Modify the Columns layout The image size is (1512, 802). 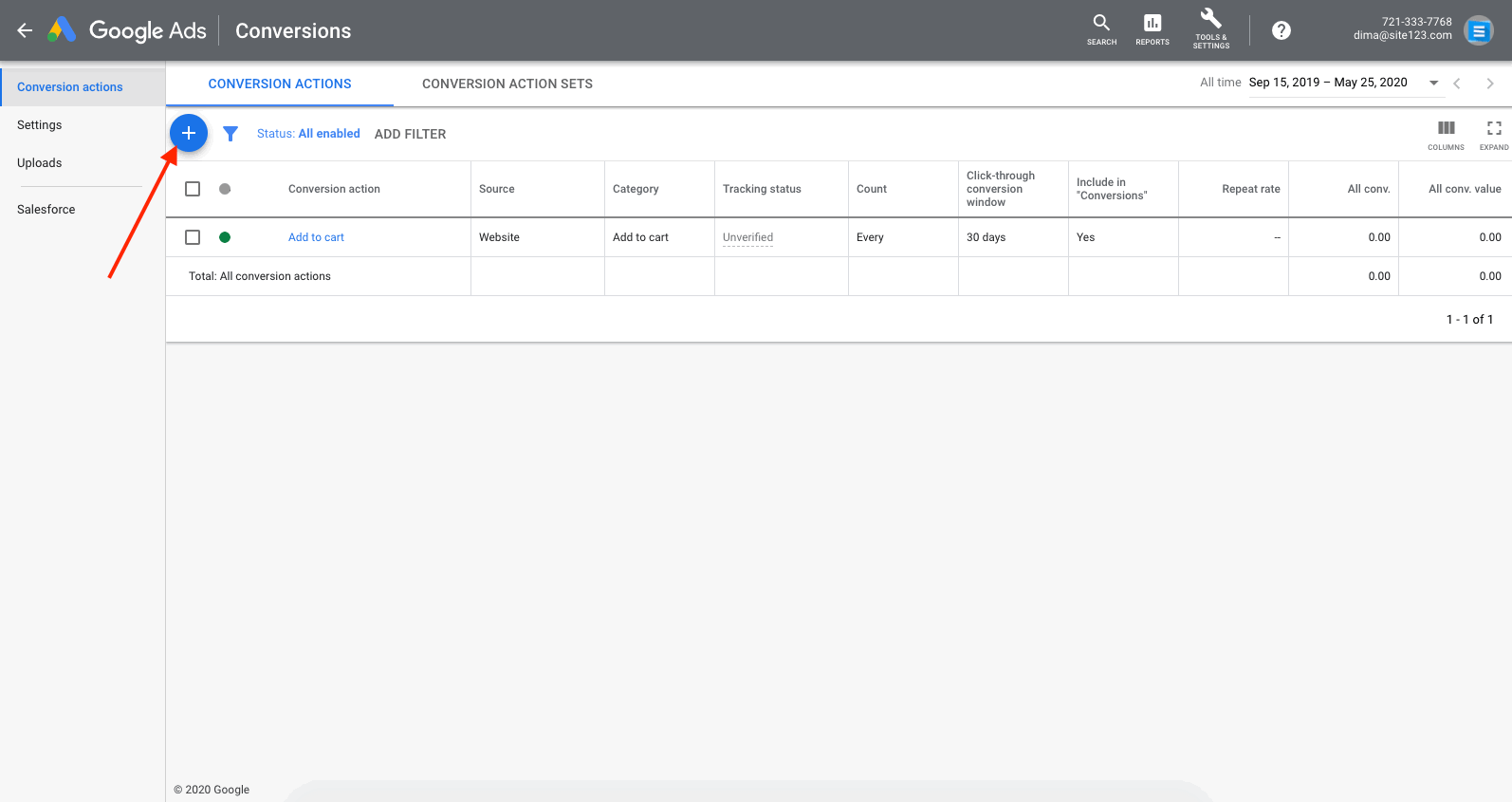coord(1446,134)
